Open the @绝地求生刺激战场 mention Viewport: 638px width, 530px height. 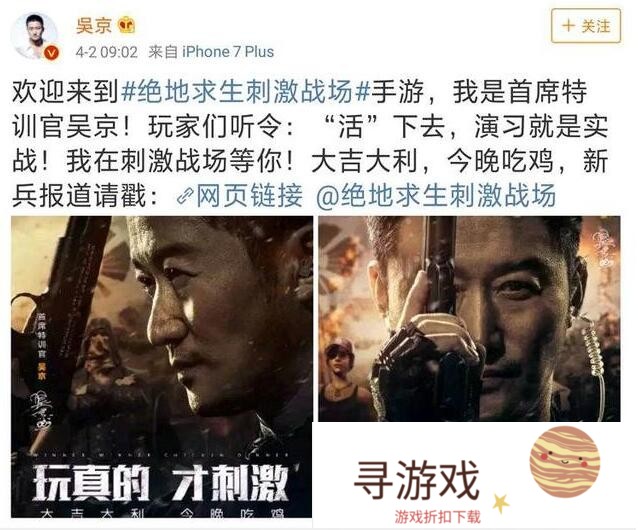coord(436,196)
